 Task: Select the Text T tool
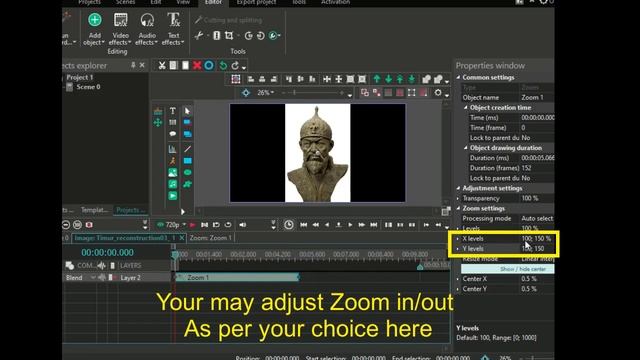[173, 111]
